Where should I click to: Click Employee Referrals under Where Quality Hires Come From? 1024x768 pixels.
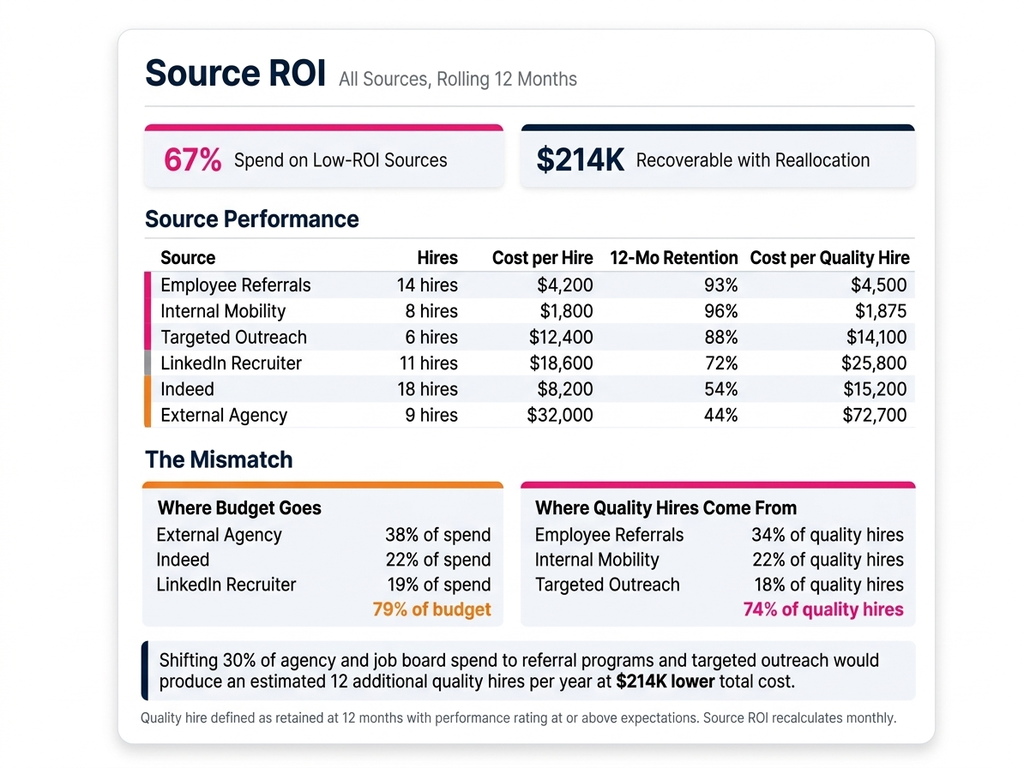pos(609,535)
